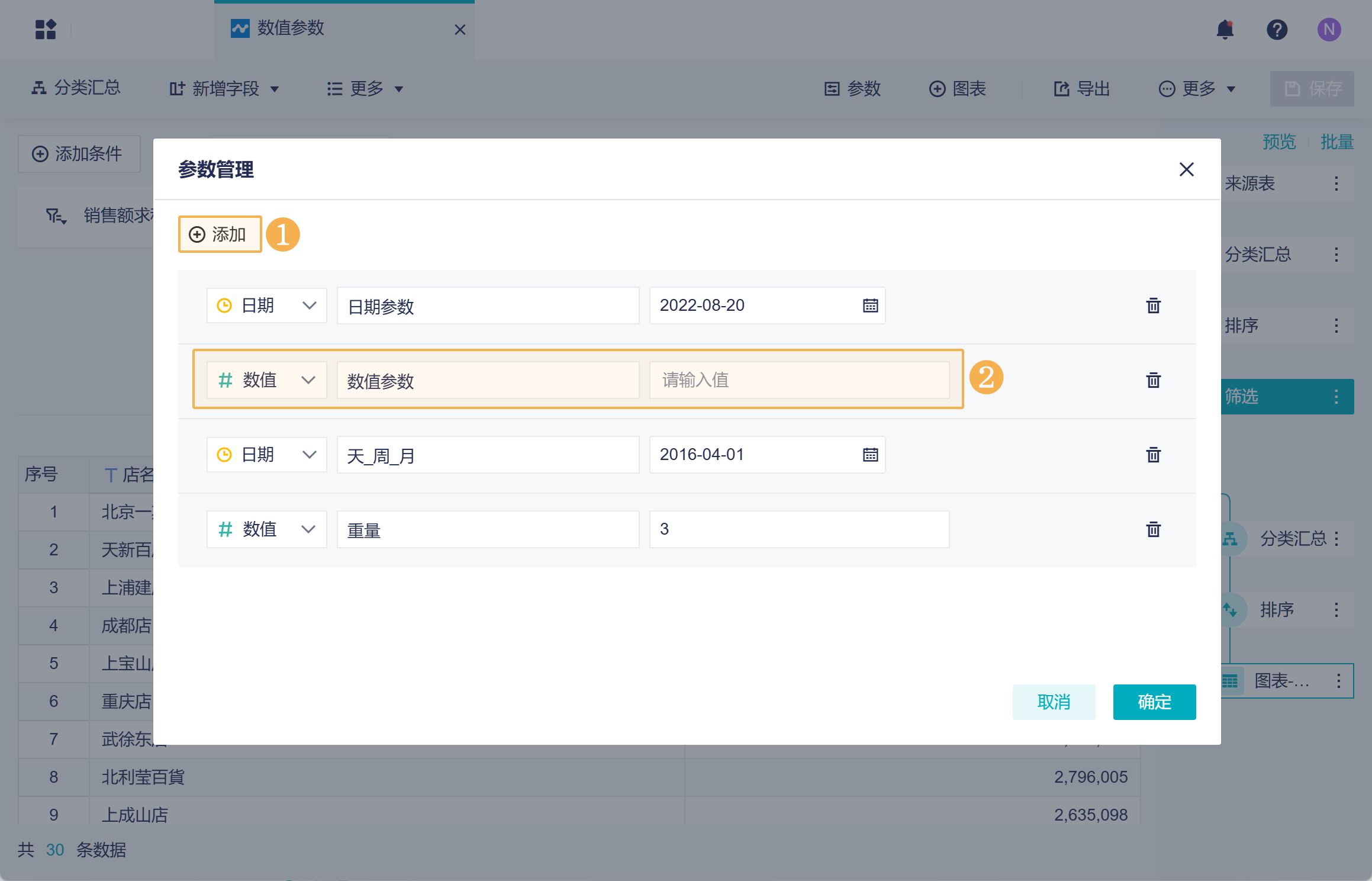This screenshot has height=881, width=1372.
Task: Open the 新增字段 menu
Action: pos(224,89)
